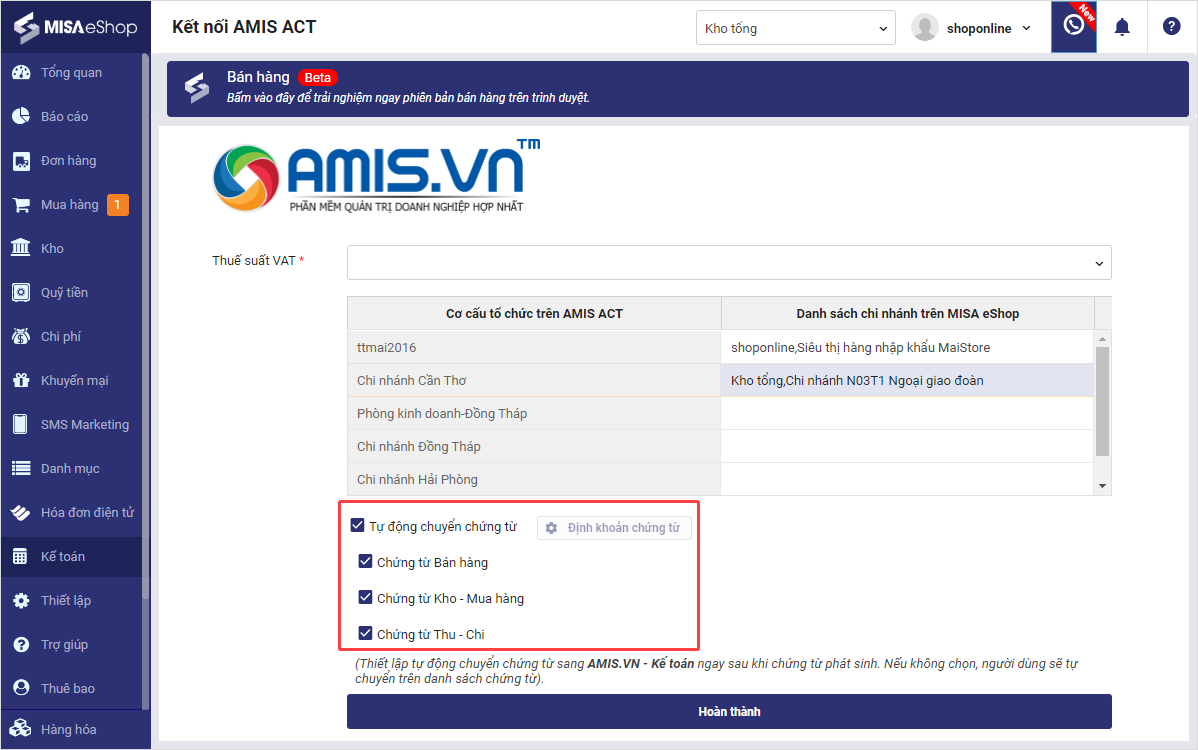Viewport: 1198px width, 750px height.
Task: Uncheck Chứng từ Kho - Mua hàng
Action: click(x=365, y=597)
